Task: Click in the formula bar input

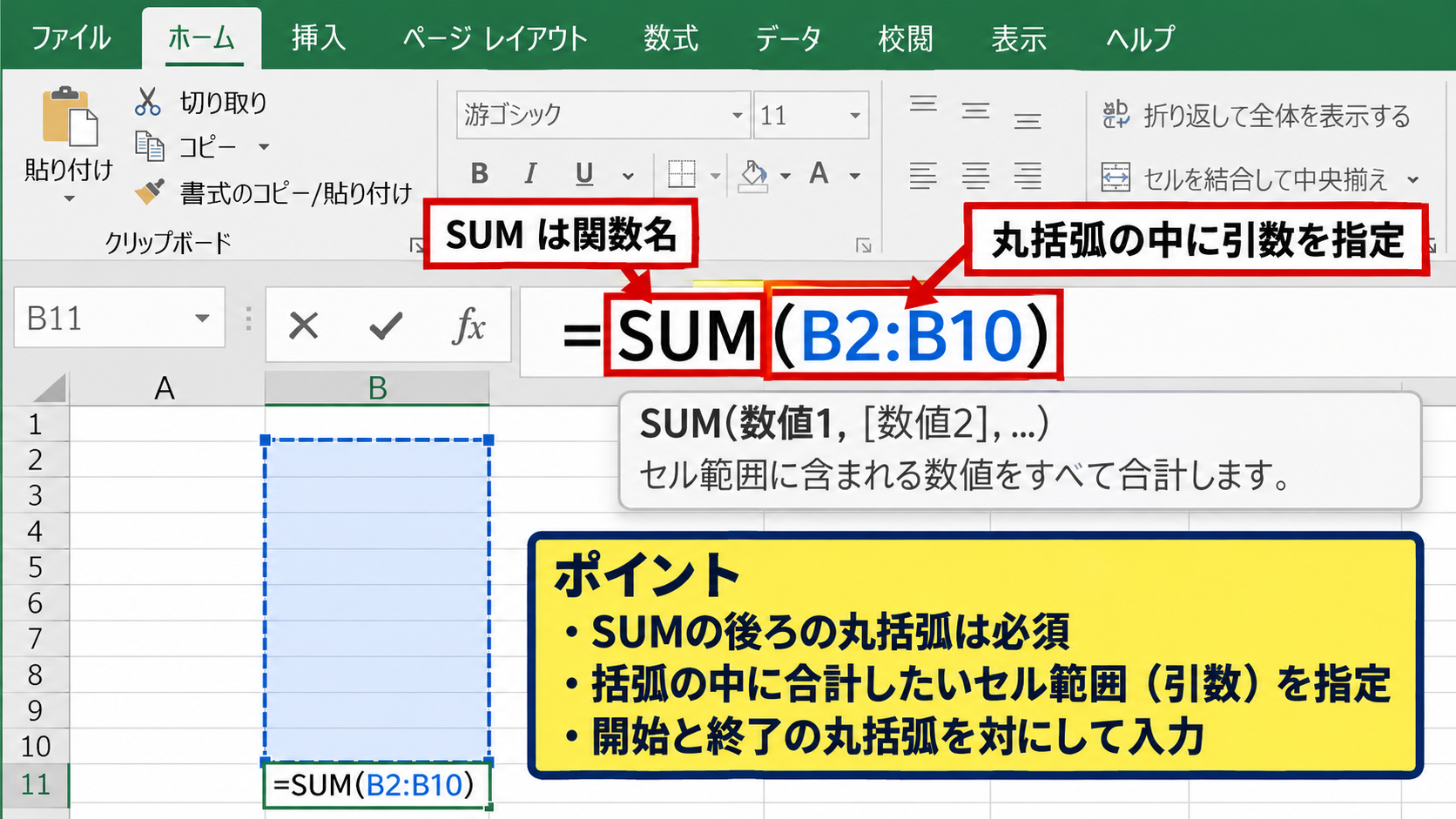Action: coord(988,333)
